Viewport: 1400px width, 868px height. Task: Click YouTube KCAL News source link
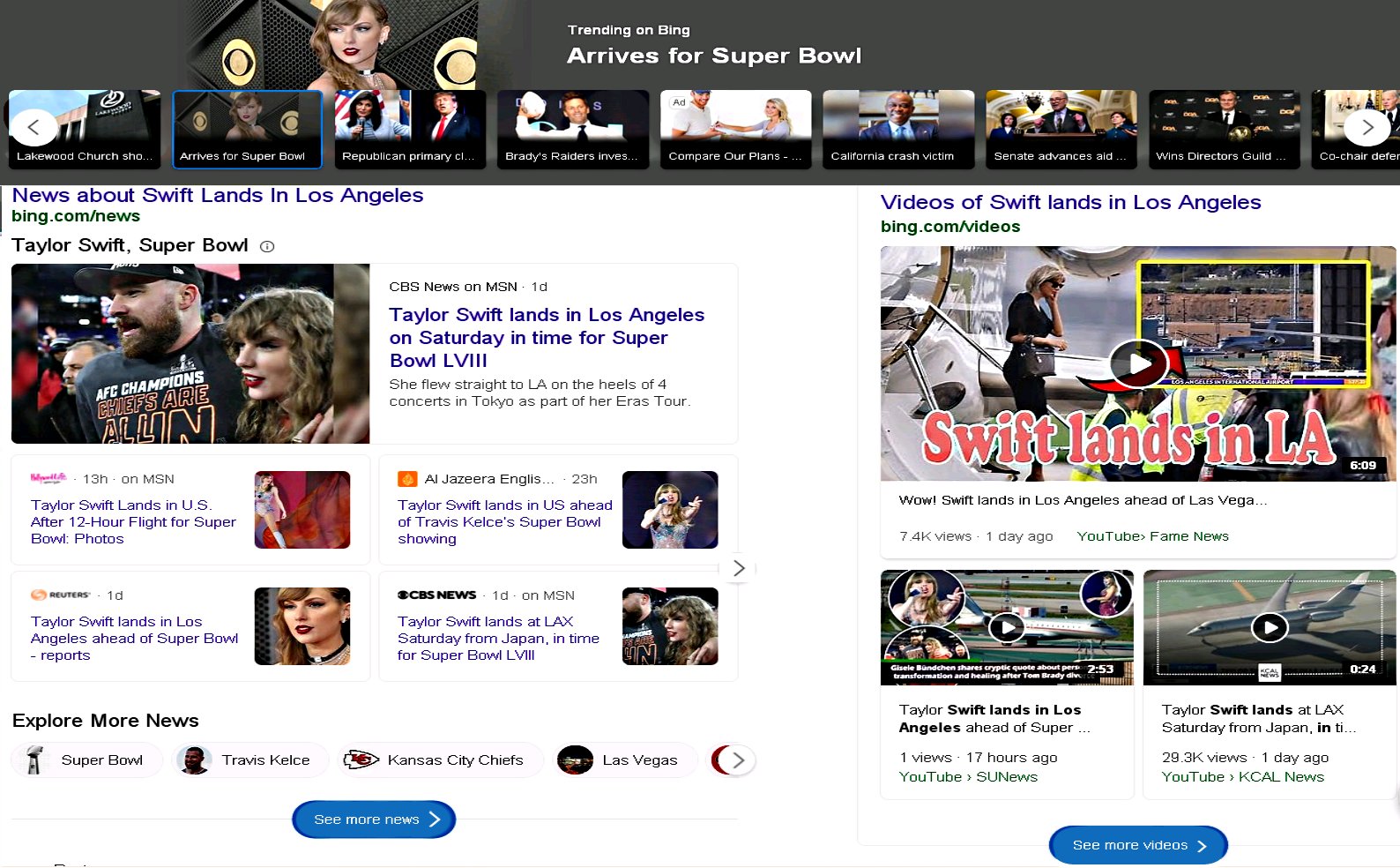point(1242,777)
